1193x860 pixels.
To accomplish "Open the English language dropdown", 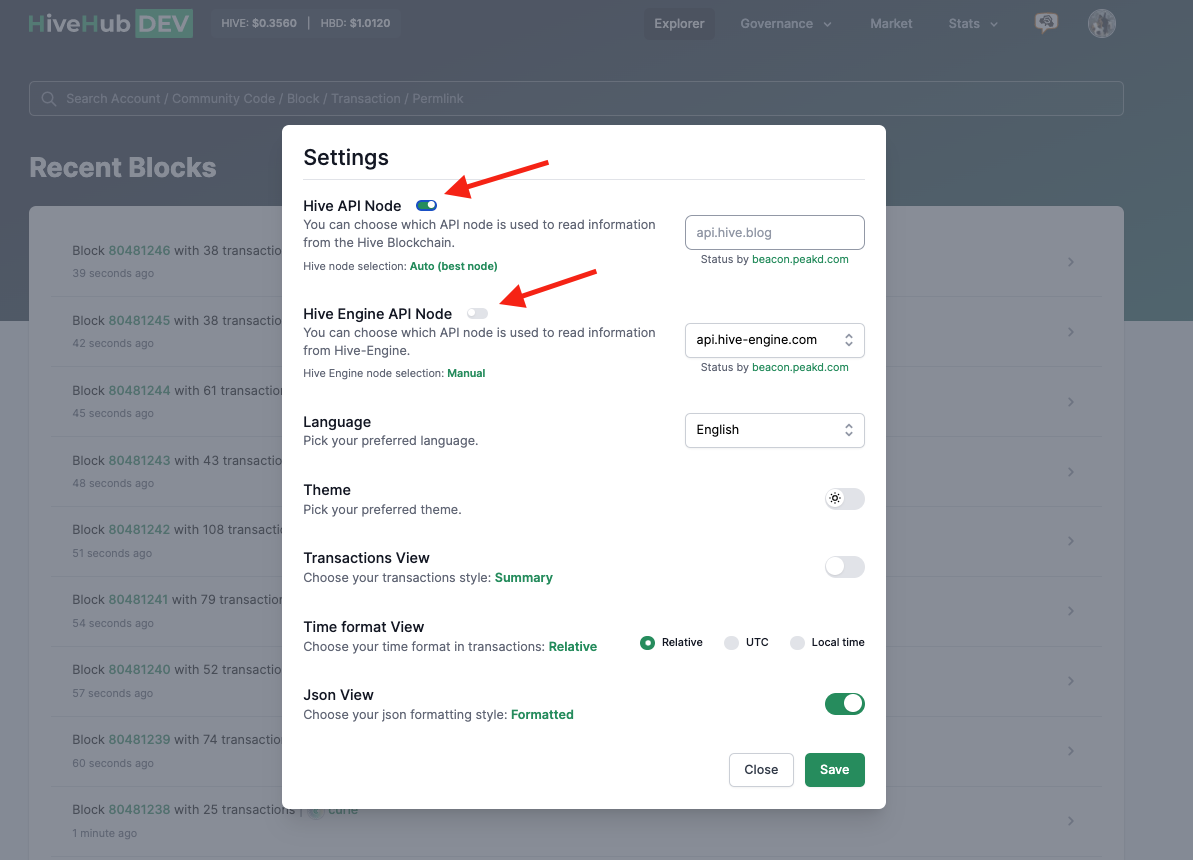I will point(775,430).
